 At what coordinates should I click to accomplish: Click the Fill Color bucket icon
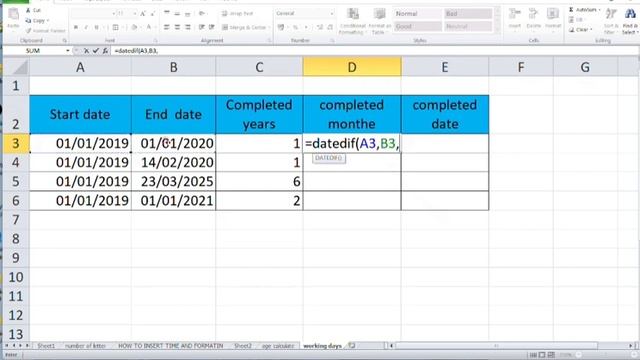click(134, 27)
